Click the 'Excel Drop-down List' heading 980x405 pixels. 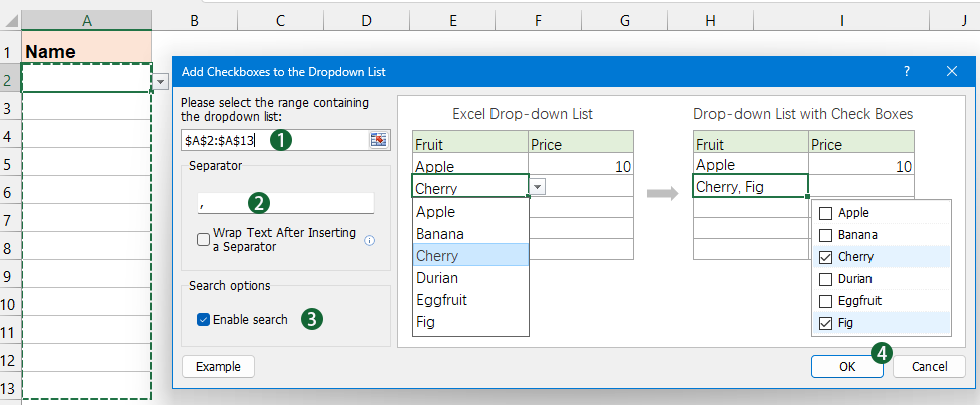tap(522, 114)
